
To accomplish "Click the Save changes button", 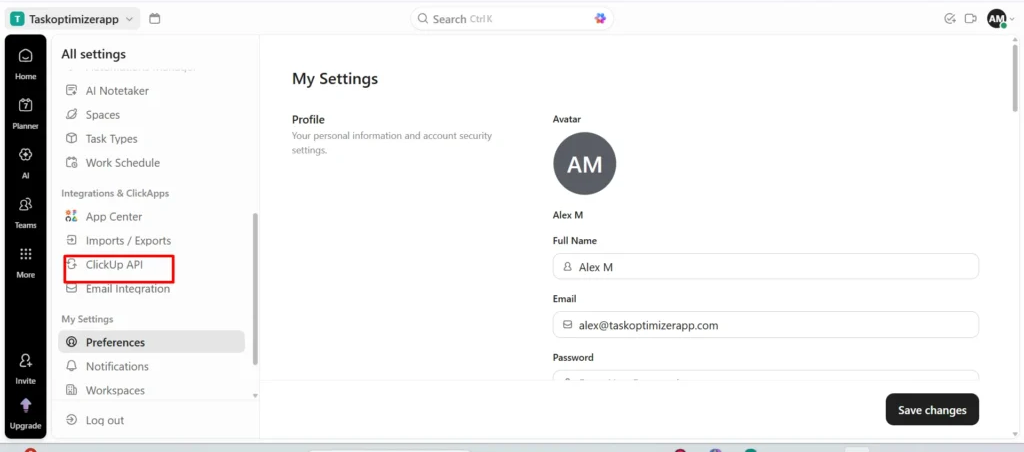I will pos(932,410).
